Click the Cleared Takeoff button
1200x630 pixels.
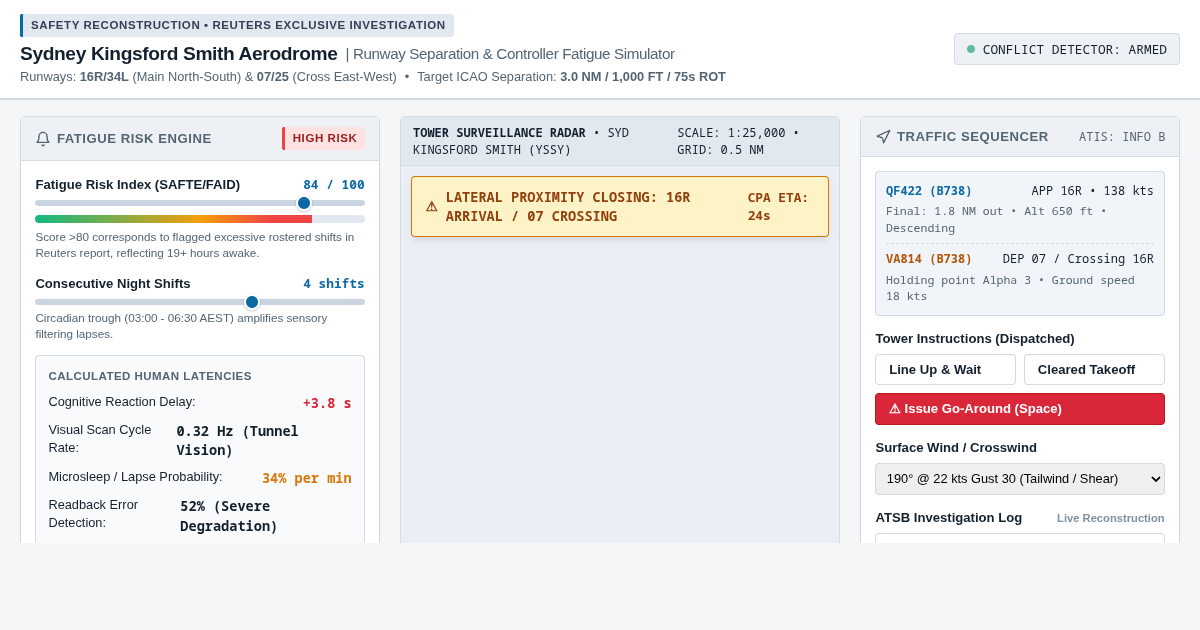coord(1094,369)
